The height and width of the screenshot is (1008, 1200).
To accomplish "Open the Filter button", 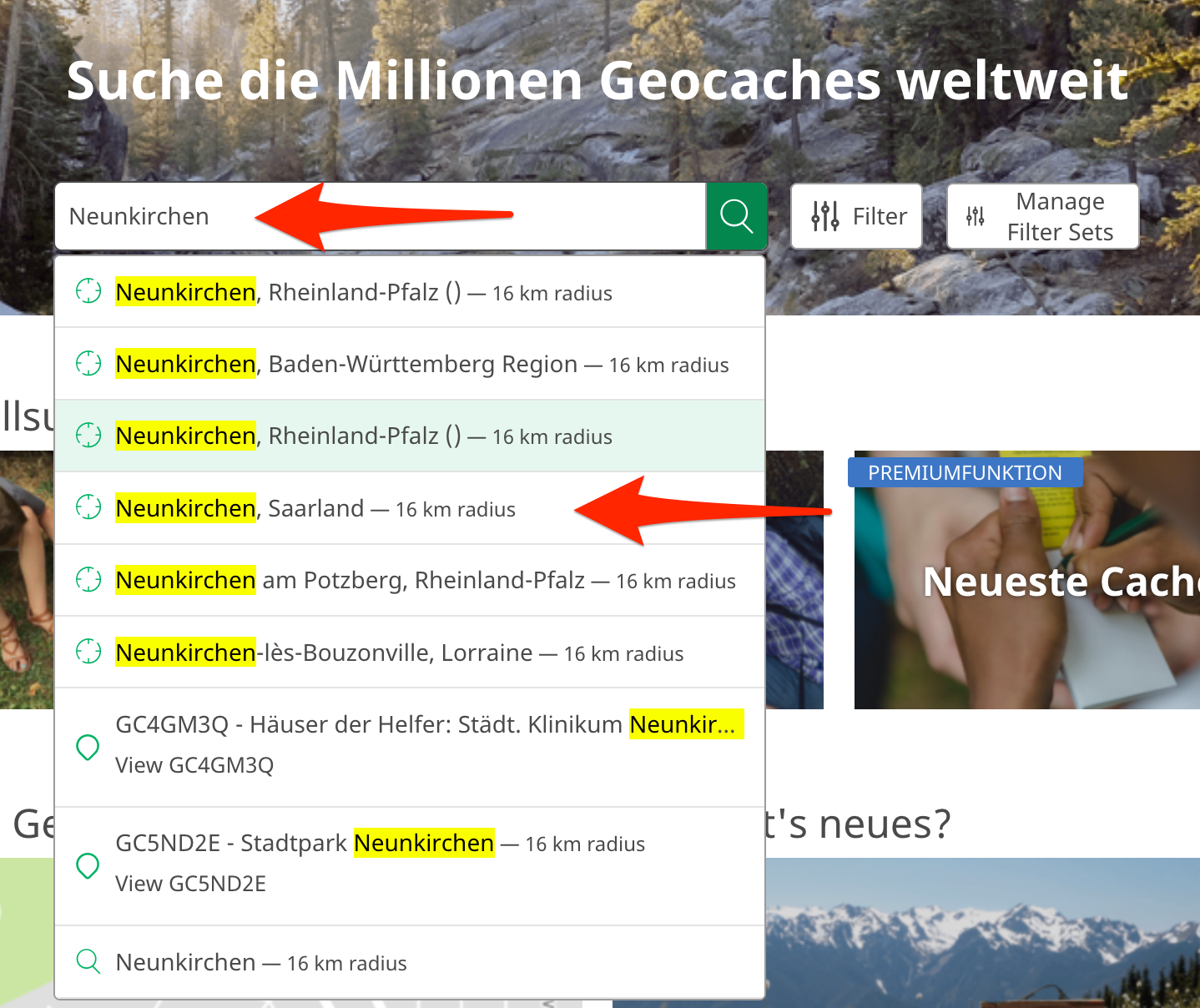I will tap(856, 216).
